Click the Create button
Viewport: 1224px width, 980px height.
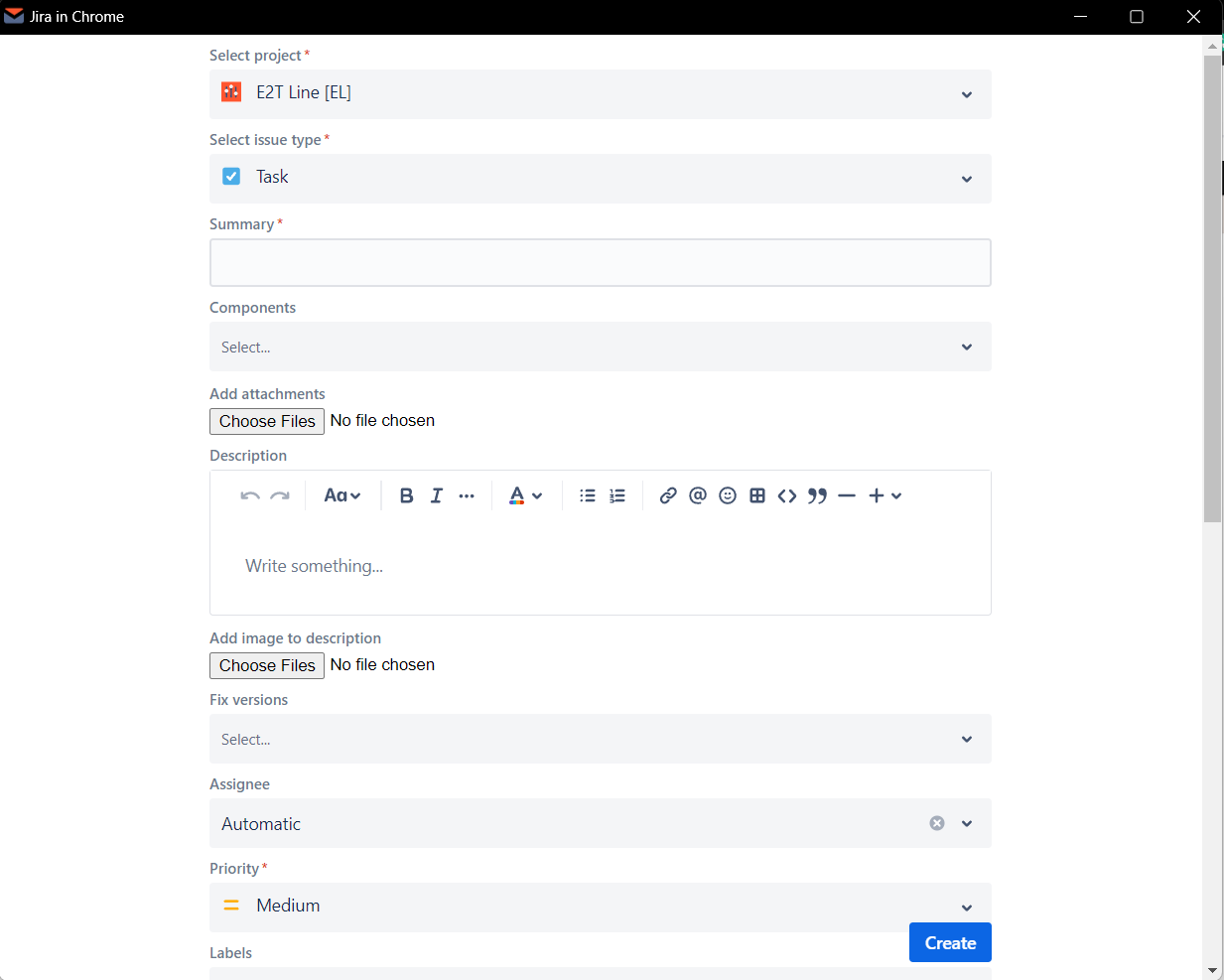[x=950, y=942]
